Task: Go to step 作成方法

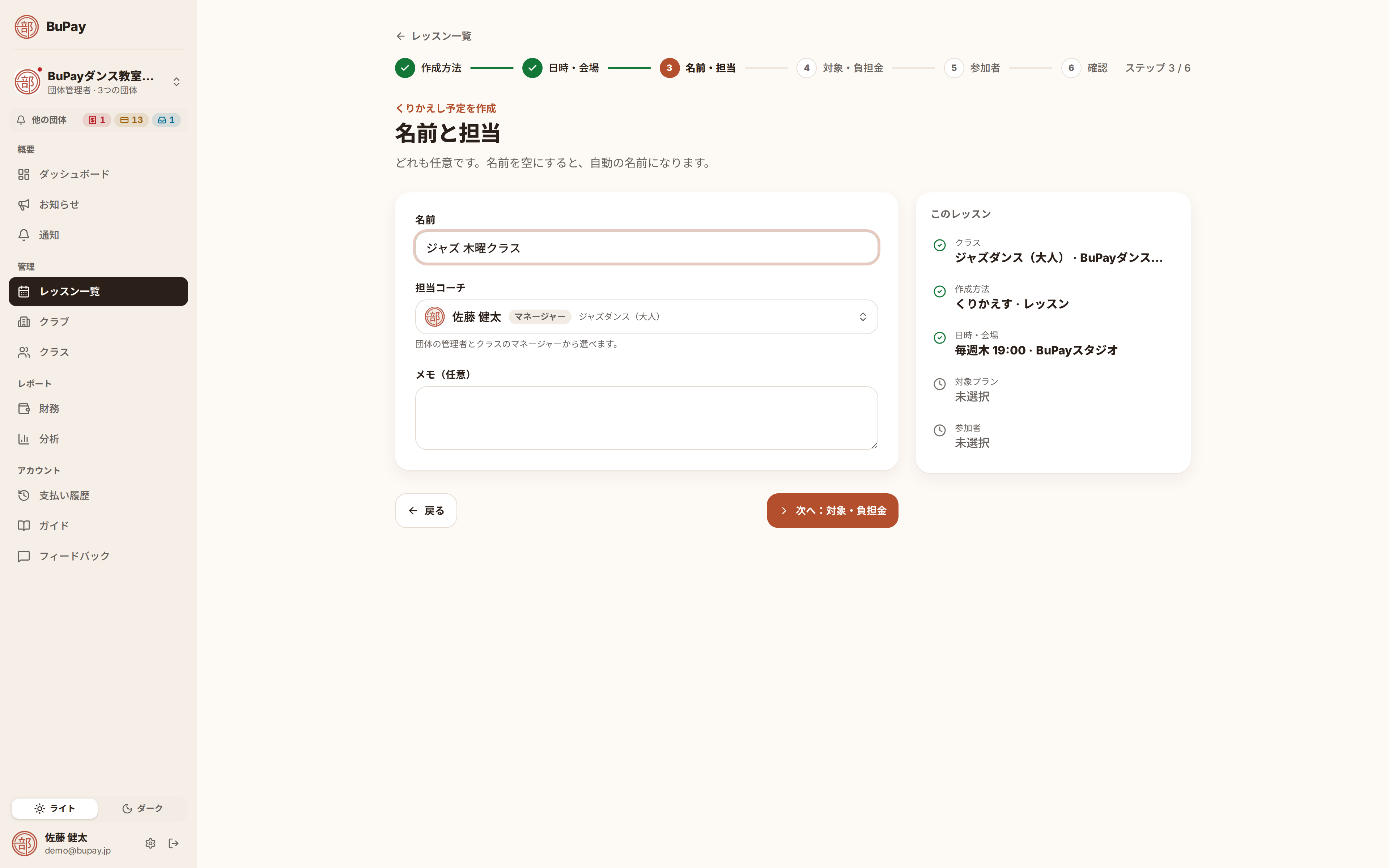Action: pyautogui.click(x=428, y=68)
